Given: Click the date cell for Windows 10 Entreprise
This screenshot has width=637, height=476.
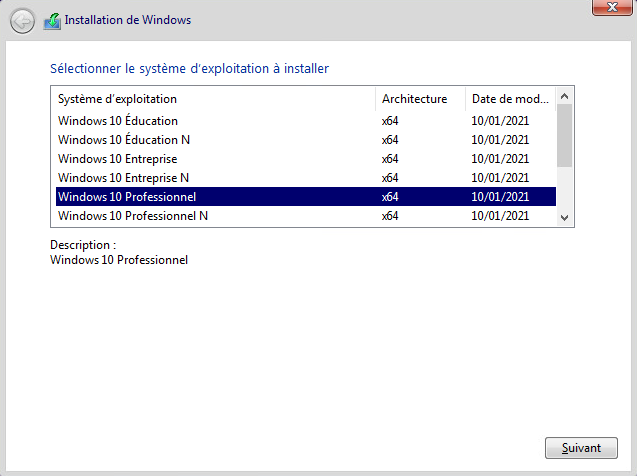Looking at the screenshot, I should point(500,159).
